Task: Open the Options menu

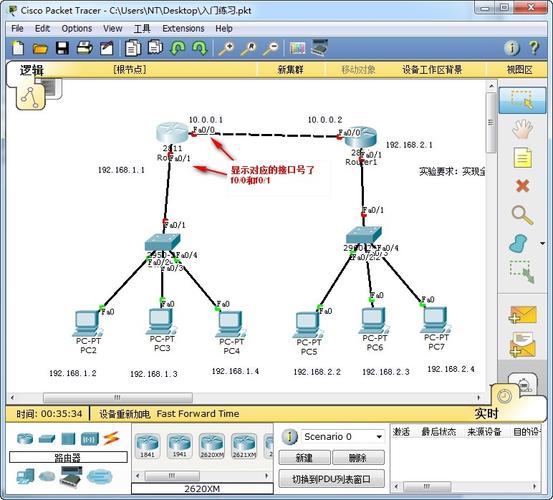Action: [x=77, y=28]
